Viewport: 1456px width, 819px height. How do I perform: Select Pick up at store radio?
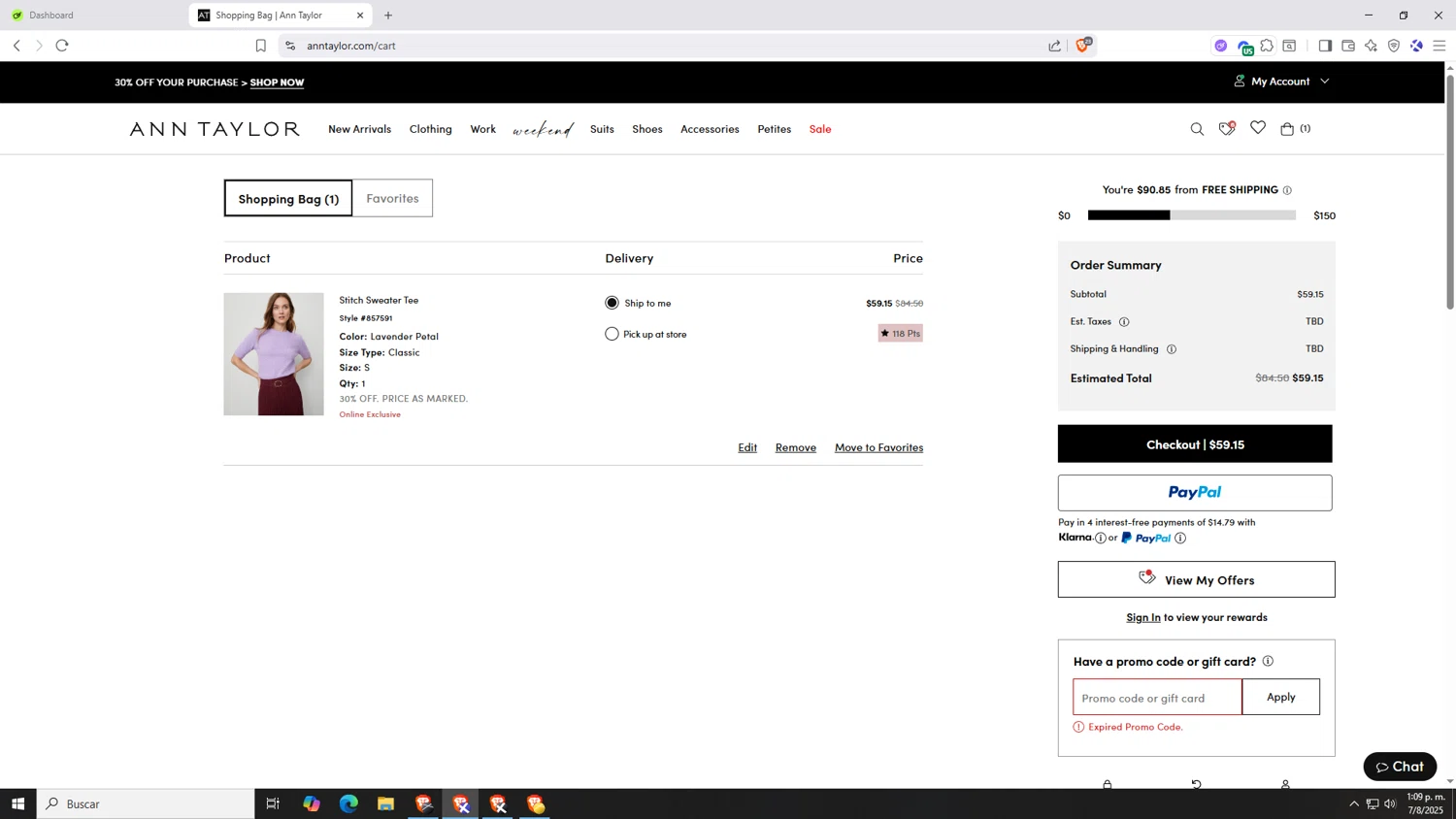click(612, 334)
